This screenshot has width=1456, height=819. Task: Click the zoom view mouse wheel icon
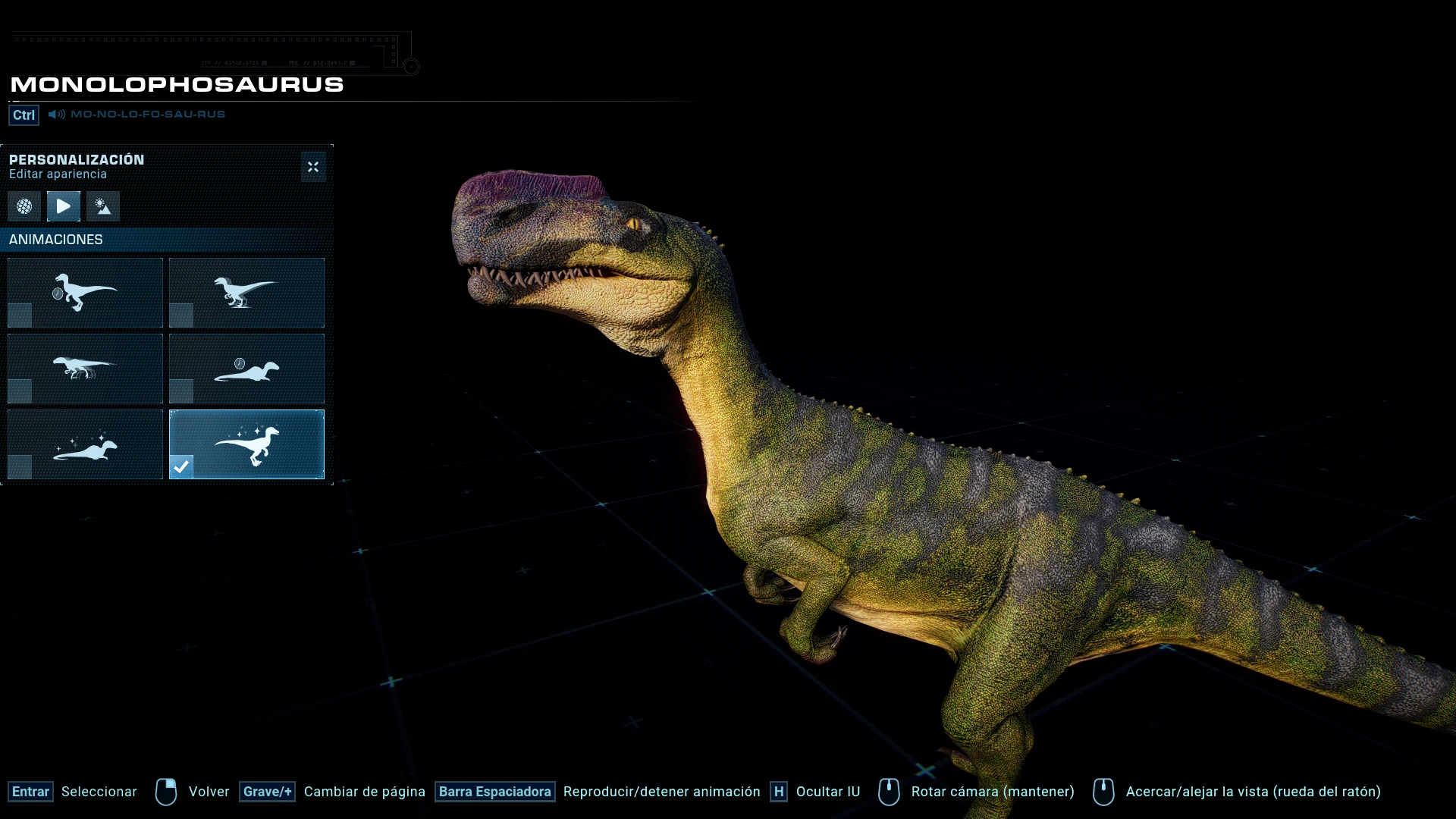(x=1103, y=792)
